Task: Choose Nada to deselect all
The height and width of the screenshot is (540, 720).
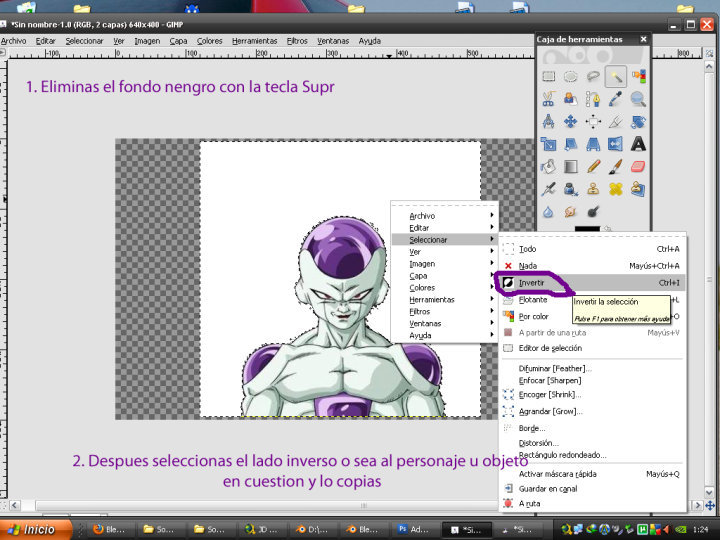Action: [592, 266]
